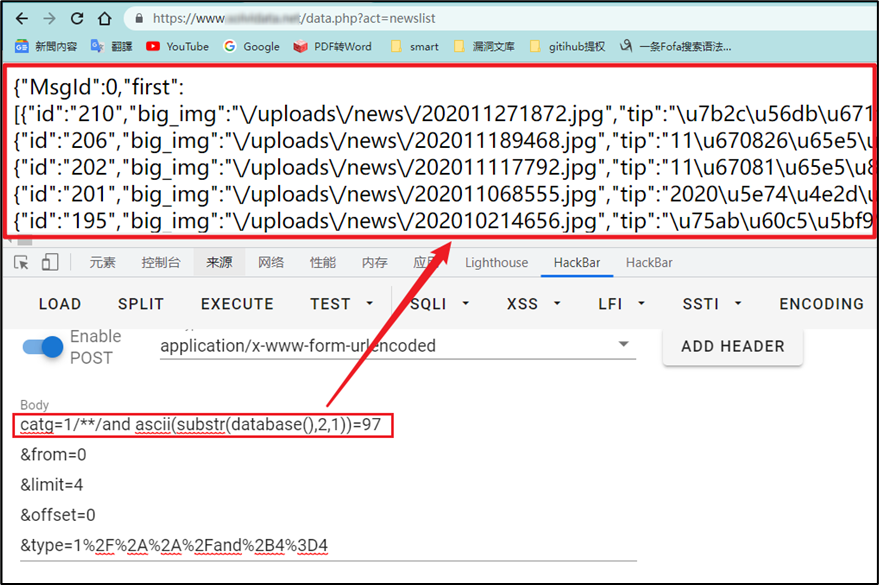Click the horizontal scrollbar thumb below response
879x585 pixels.
tap(25, 242)
